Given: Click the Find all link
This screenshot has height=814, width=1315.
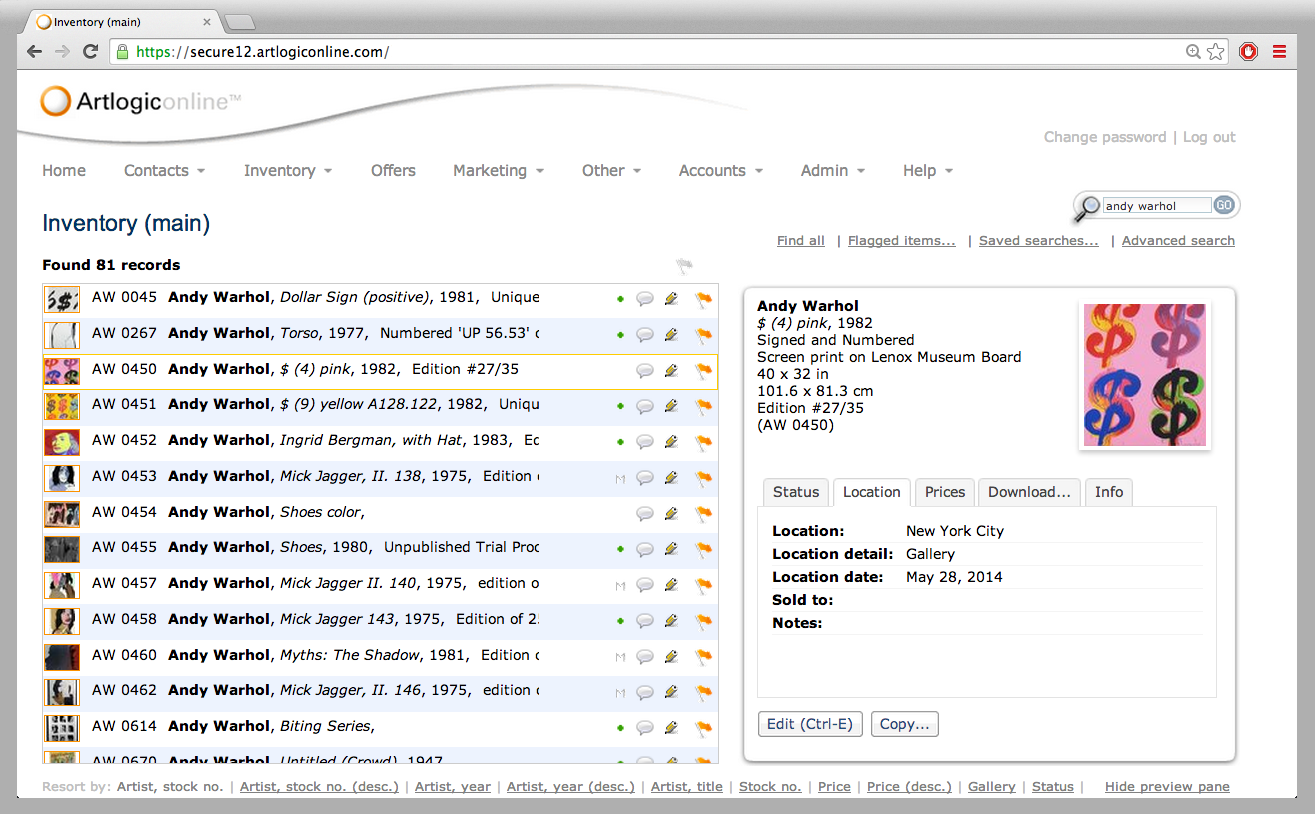Looking at the screenshot, I should [x=801, y=241].
